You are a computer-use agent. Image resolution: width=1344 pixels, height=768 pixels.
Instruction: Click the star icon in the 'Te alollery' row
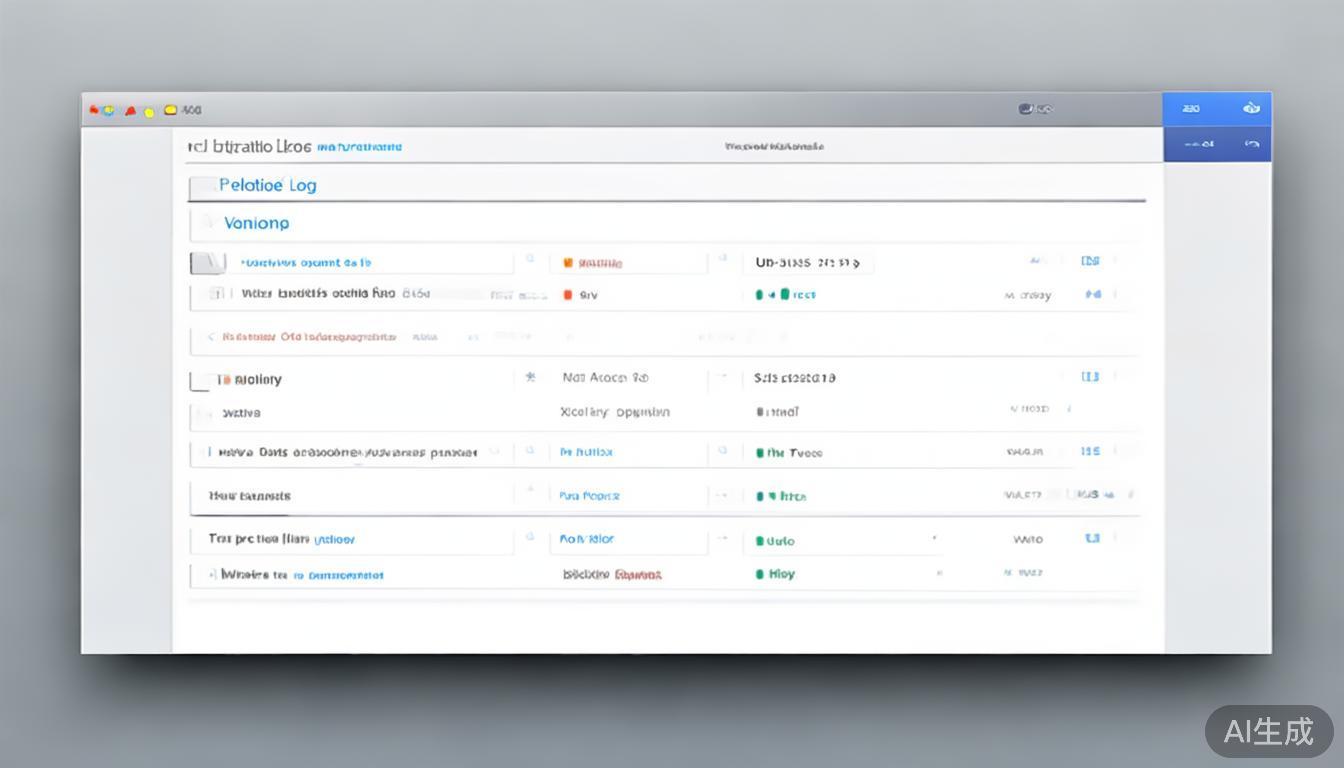click(531, 378)
